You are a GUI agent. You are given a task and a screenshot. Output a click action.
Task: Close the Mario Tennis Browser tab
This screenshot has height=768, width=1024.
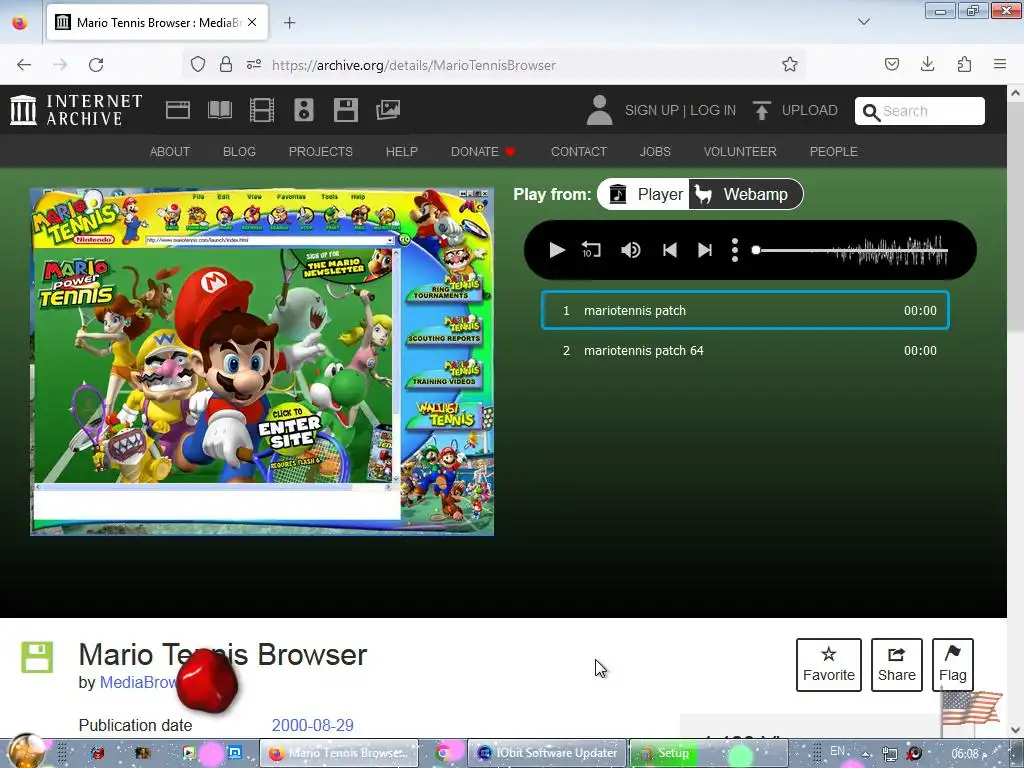tap(252, 22)
